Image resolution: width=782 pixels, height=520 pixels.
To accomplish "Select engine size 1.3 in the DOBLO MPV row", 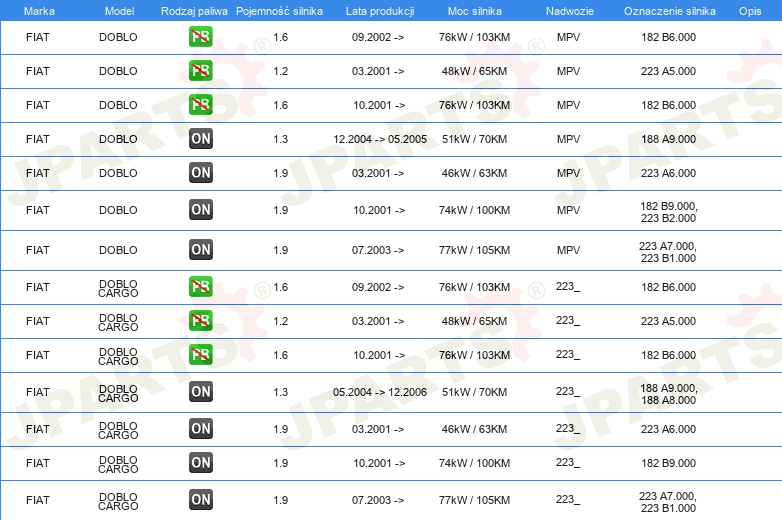I will click(x=280, y=139).
